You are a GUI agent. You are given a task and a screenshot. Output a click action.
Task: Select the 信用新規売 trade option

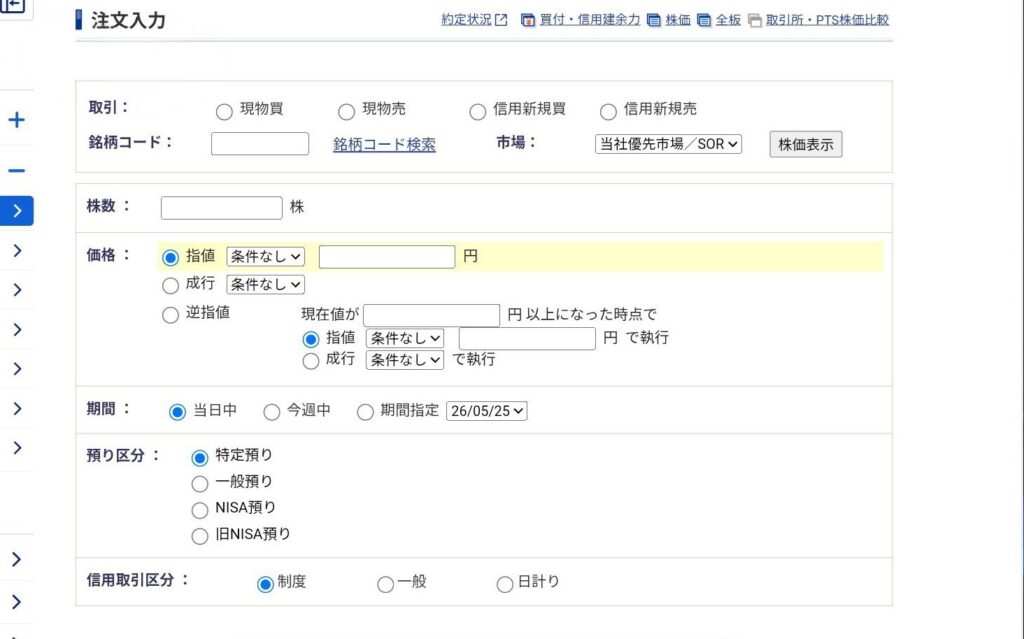point(608,112)
